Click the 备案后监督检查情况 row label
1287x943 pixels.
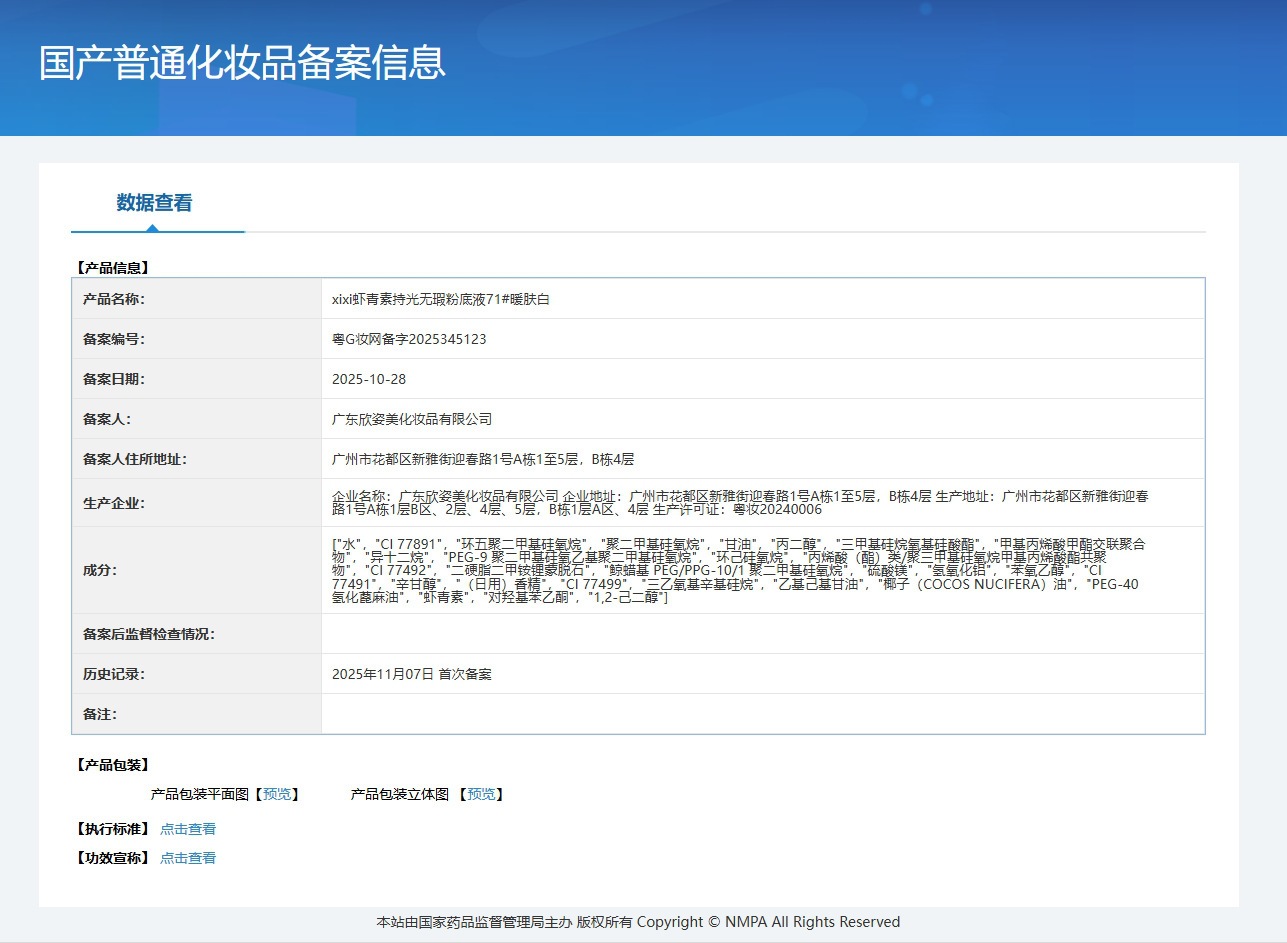click(149, 634)
